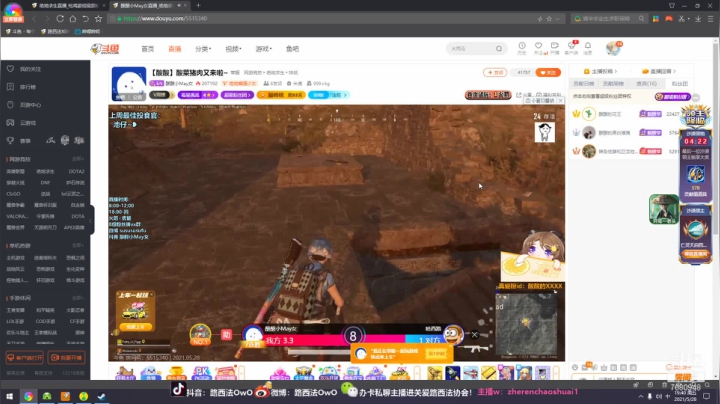Open cloud gaming icon in sidebar
The image size is (720, 404).
tap(10, 123)
